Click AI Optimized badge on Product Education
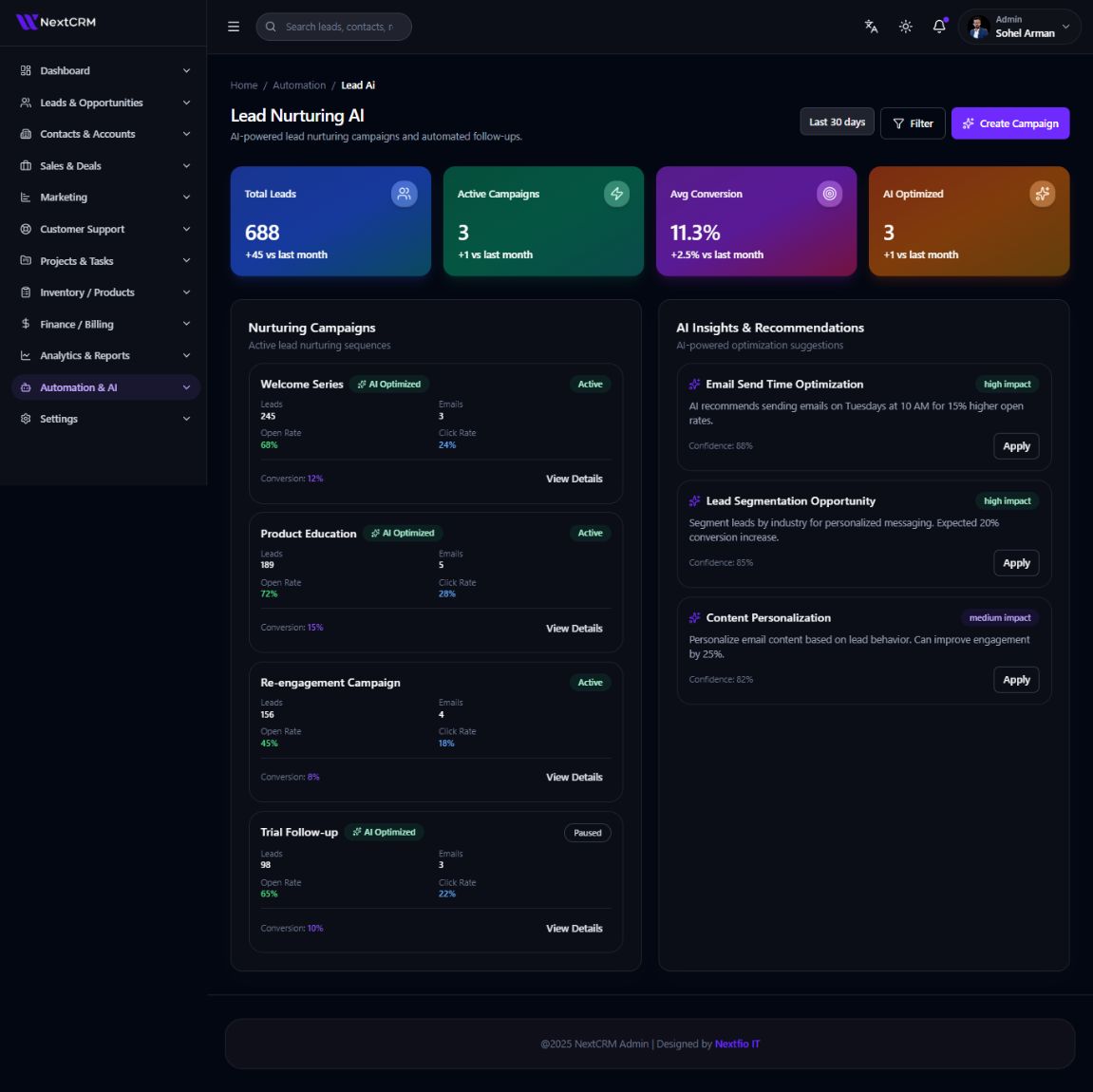The image size is (1093, 1092). pos(403,533)
